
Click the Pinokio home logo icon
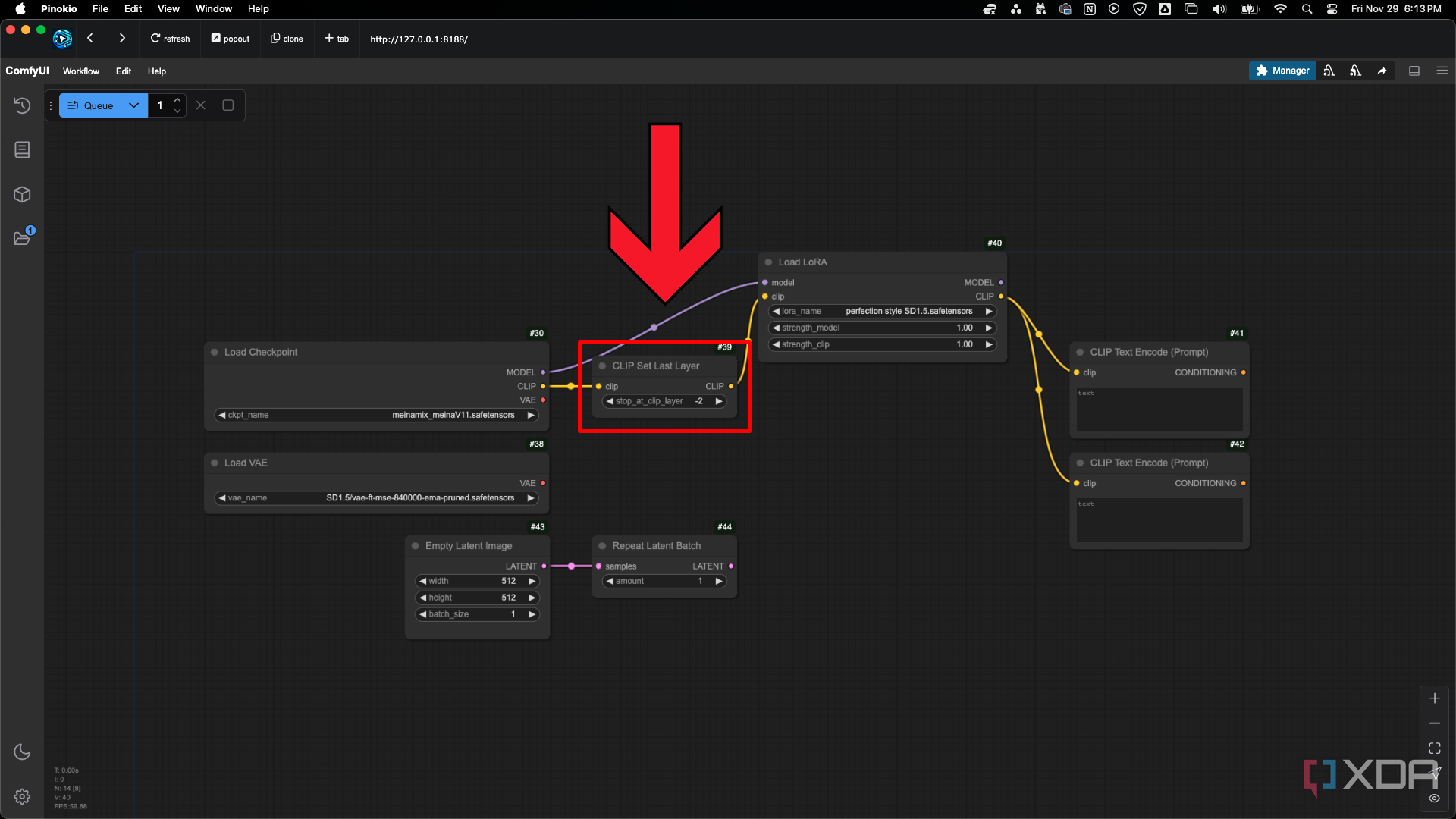62,39
